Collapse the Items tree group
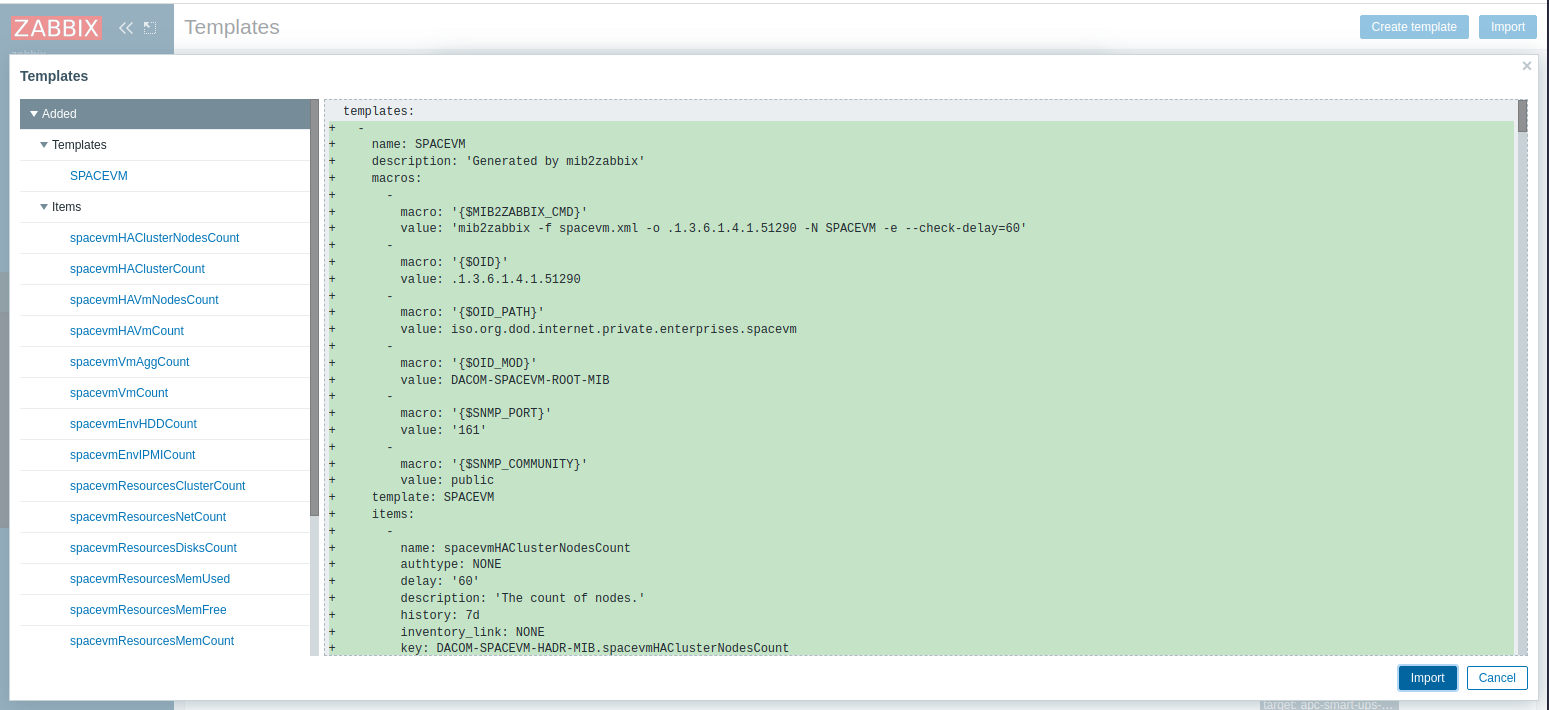Image resolution: width=1549 pixels, height=710 pixels. [44, 207]
